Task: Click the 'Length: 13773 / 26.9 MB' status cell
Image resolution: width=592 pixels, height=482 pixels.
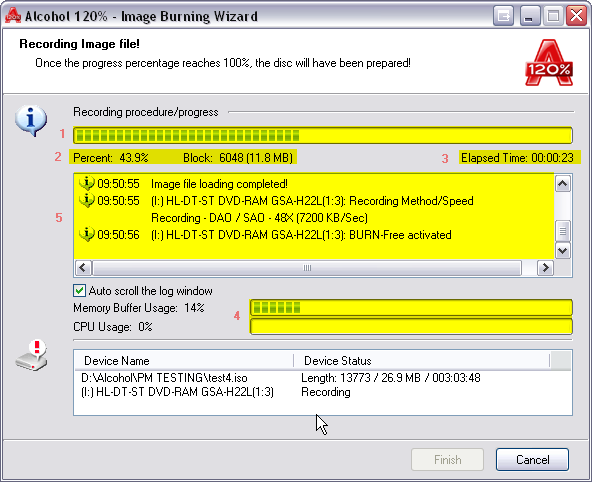Action: [x=391, y=378]
